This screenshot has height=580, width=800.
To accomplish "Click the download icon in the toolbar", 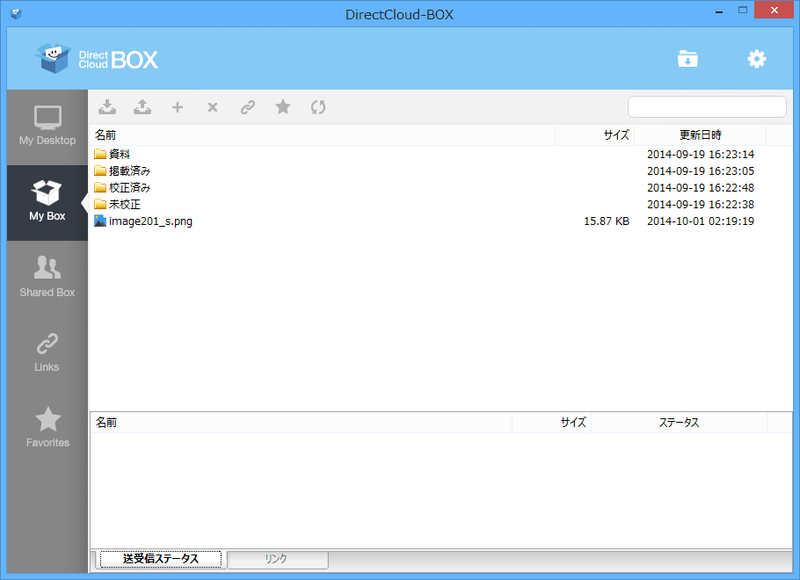I will (x=107, y=106).
